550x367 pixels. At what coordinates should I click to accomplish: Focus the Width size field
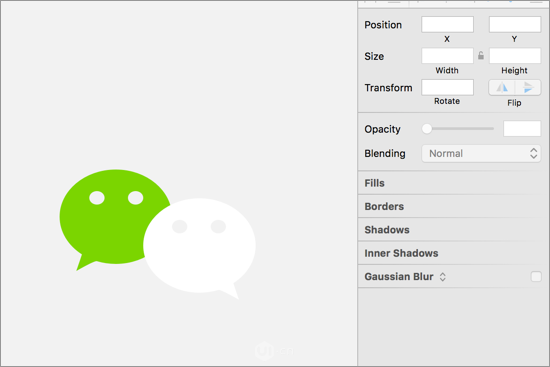tap(447, 56)
